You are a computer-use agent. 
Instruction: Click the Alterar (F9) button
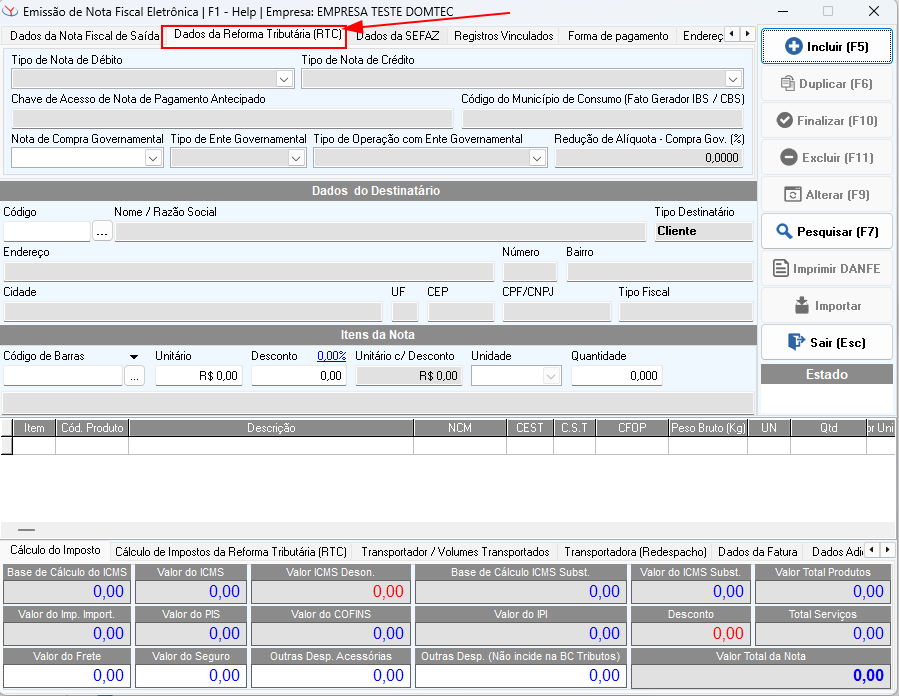pos(826,195)
